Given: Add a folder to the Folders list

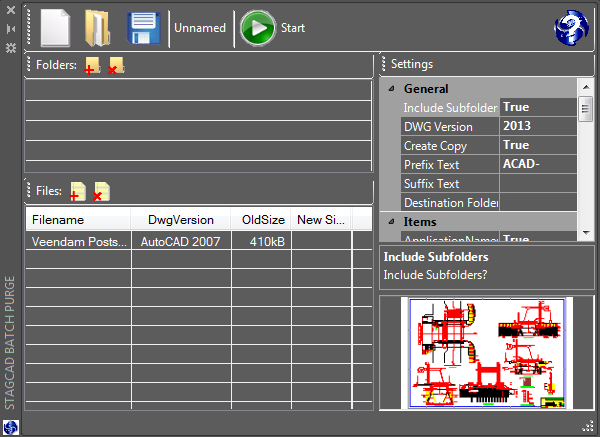Looking at the screenshot, I should point(92,66).
